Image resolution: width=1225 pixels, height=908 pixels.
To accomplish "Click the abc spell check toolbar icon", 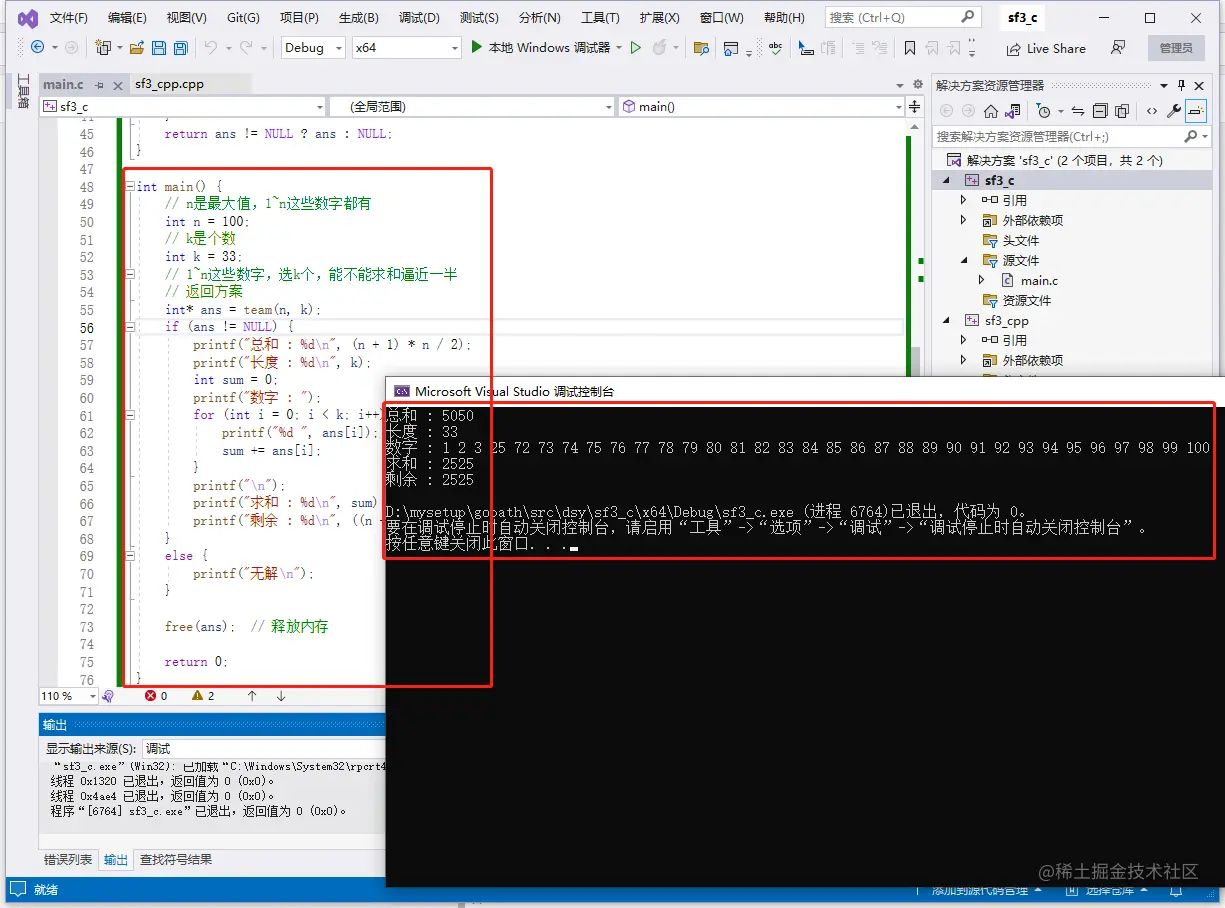I will pyautogui.click(x=775, y=48).
